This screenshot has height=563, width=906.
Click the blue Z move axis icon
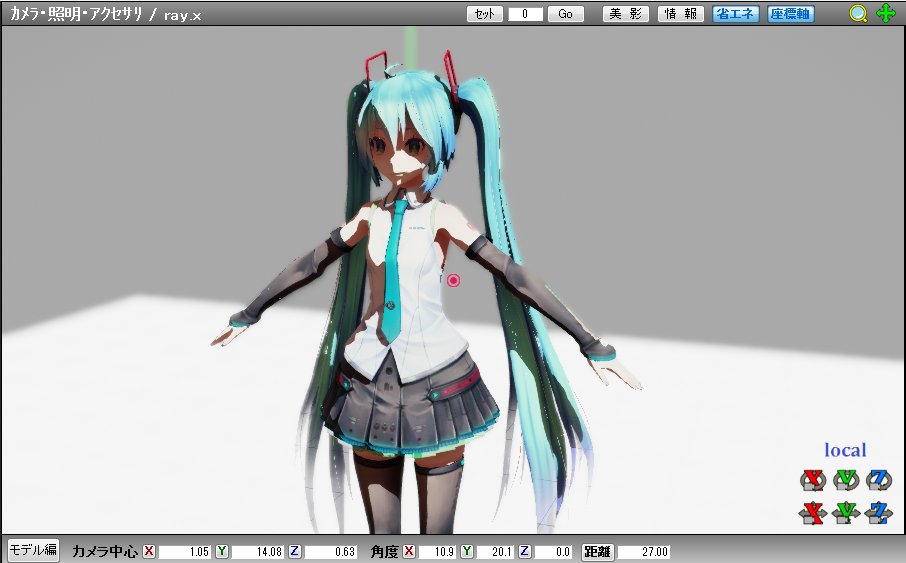point(879,513)
